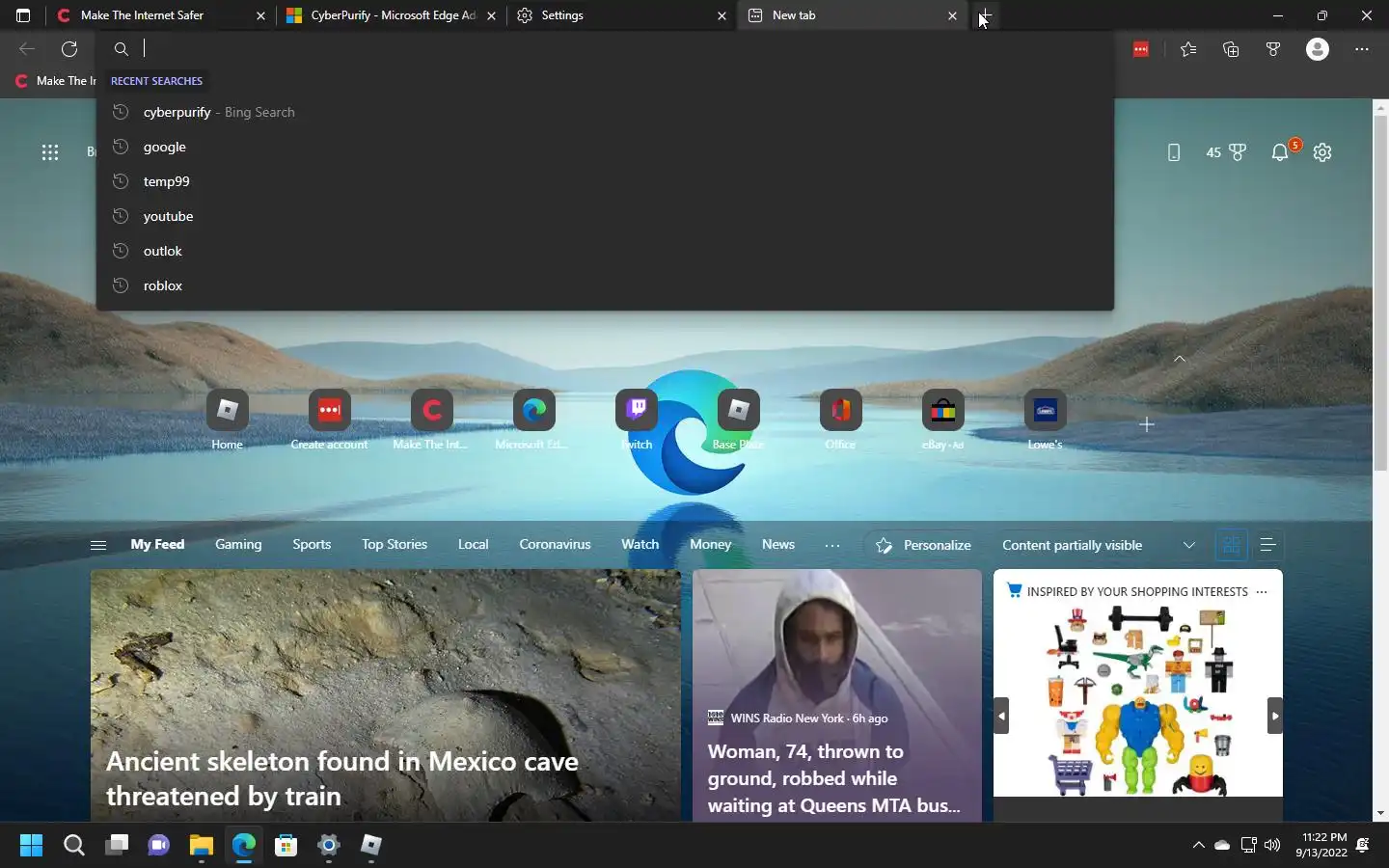Show previous shopping carousel item
The image size is (1389, 868).
pyautogui.click(x=1001, y=716)
